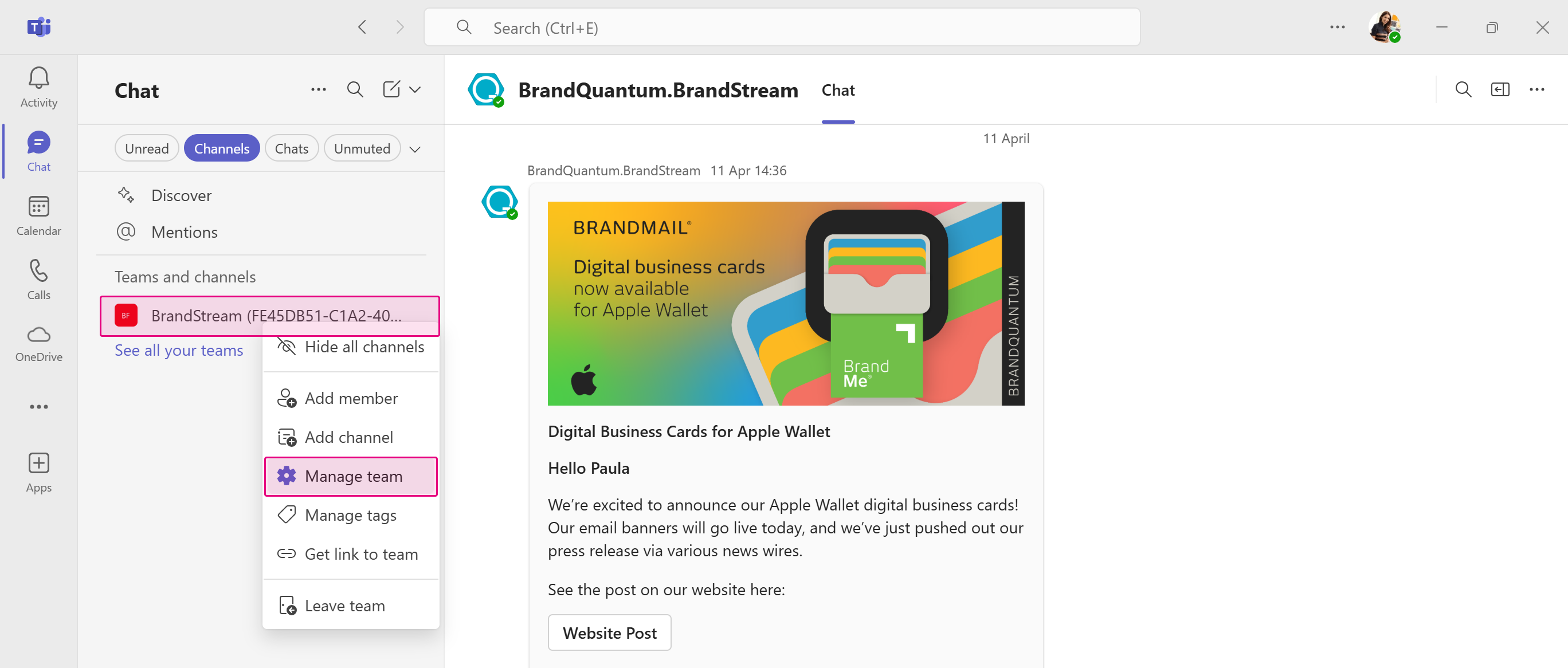
Task: Click the new chat compose icon
Action: tap(391, 89)
